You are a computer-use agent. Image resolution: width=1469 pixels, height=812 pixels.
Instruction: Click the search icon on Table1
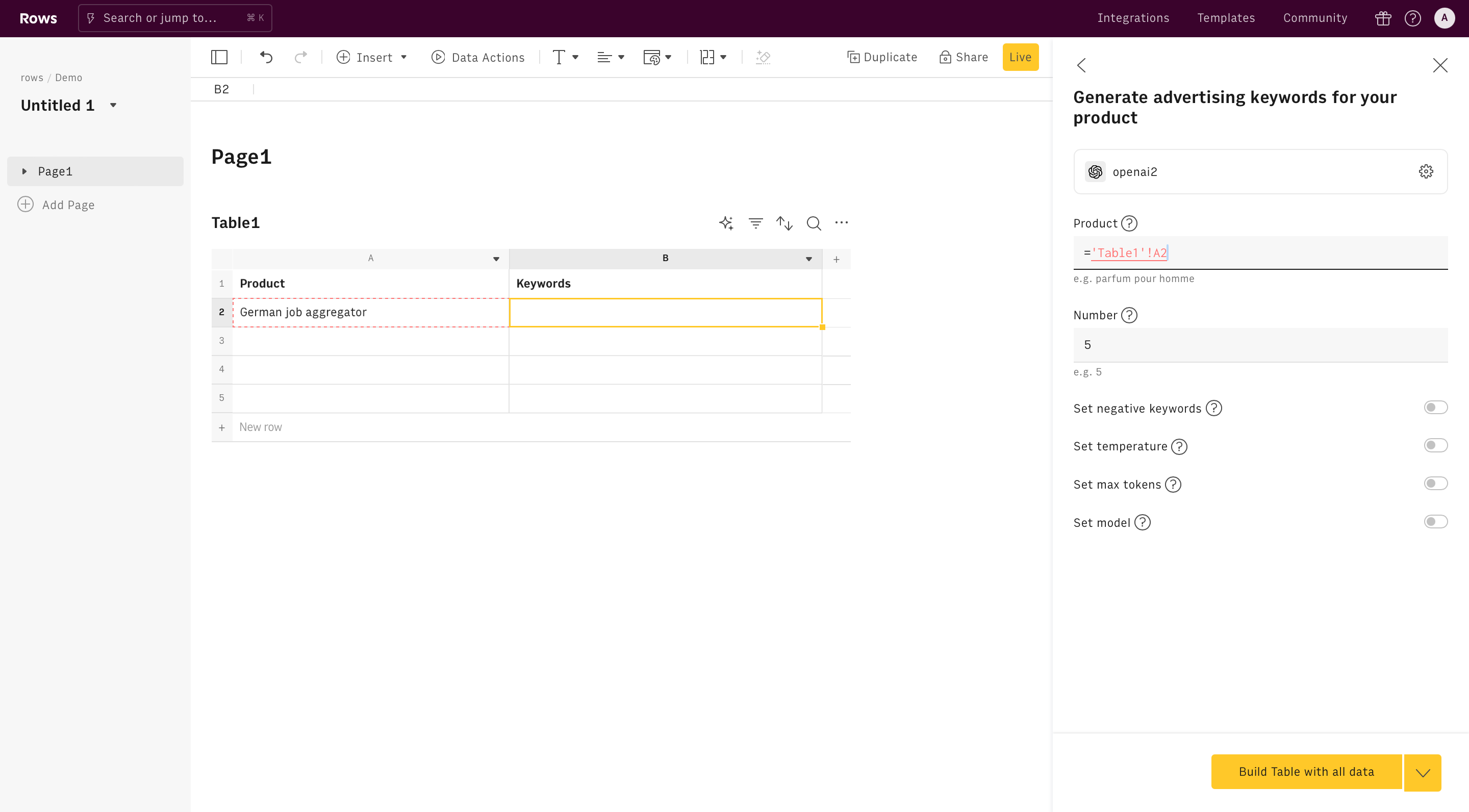pos(814,222)
